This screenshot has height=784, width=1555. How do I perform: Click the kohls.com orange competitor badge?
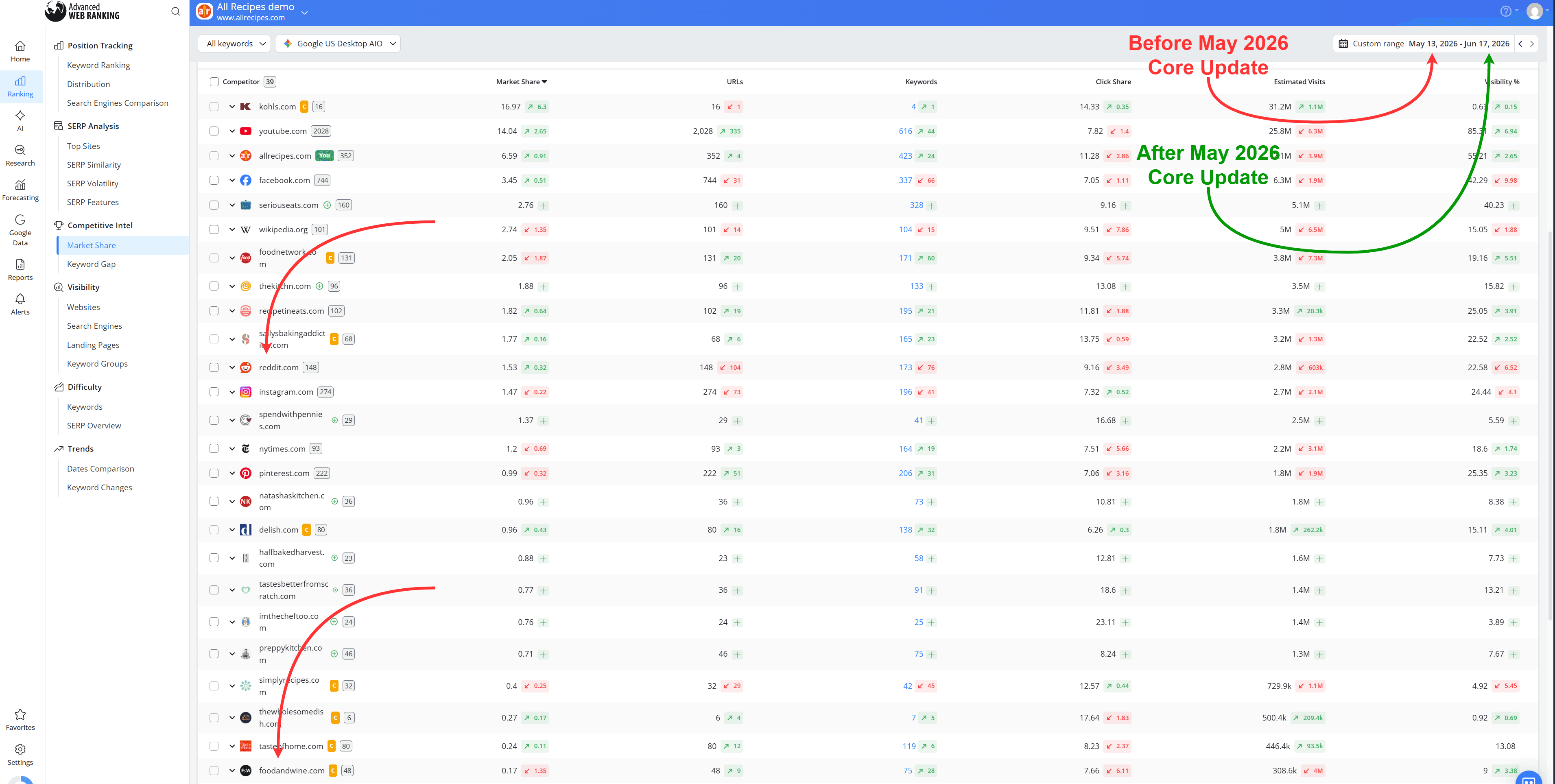(304, 107)
